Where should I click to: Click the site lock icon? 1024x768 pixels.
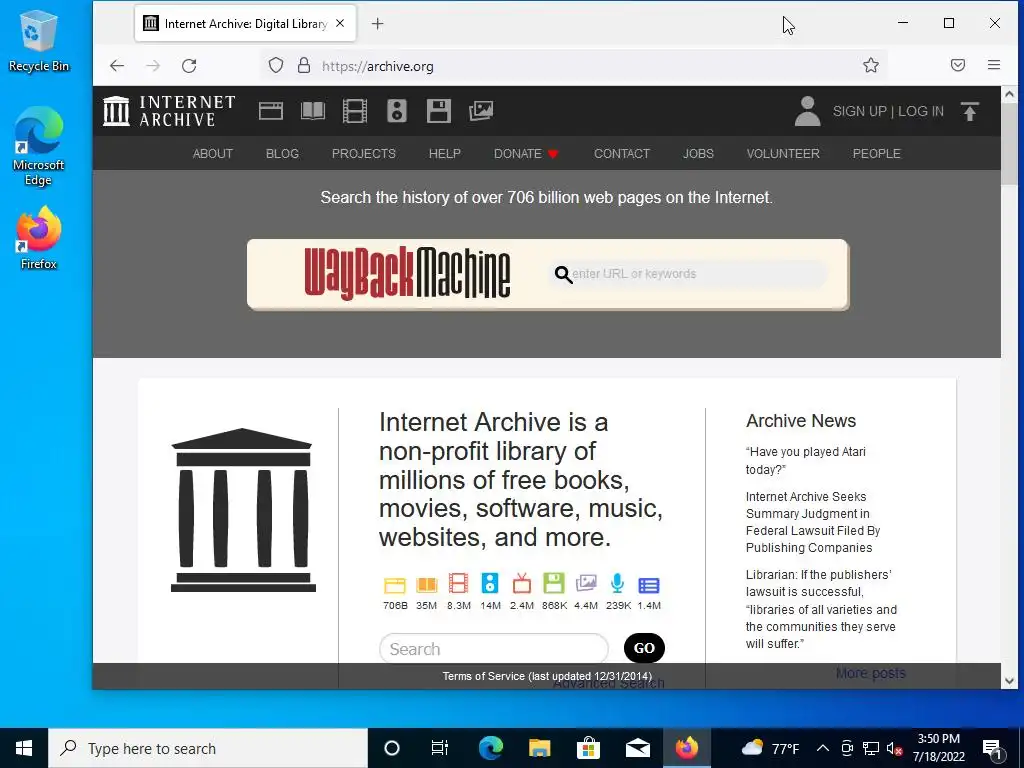[x=304, y=65]
